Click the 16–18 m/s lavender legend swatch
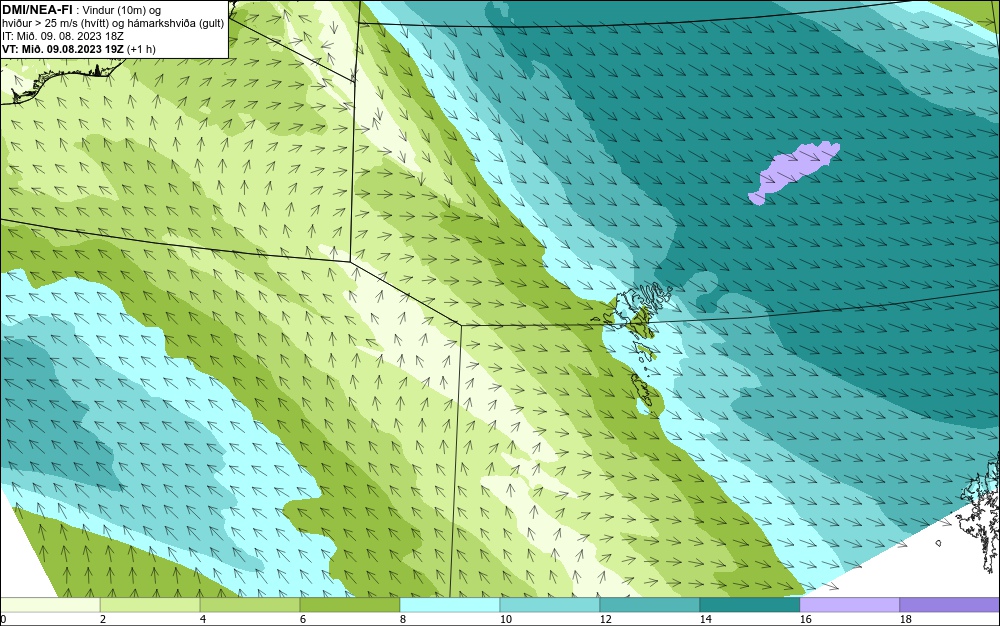 [849, 604]
